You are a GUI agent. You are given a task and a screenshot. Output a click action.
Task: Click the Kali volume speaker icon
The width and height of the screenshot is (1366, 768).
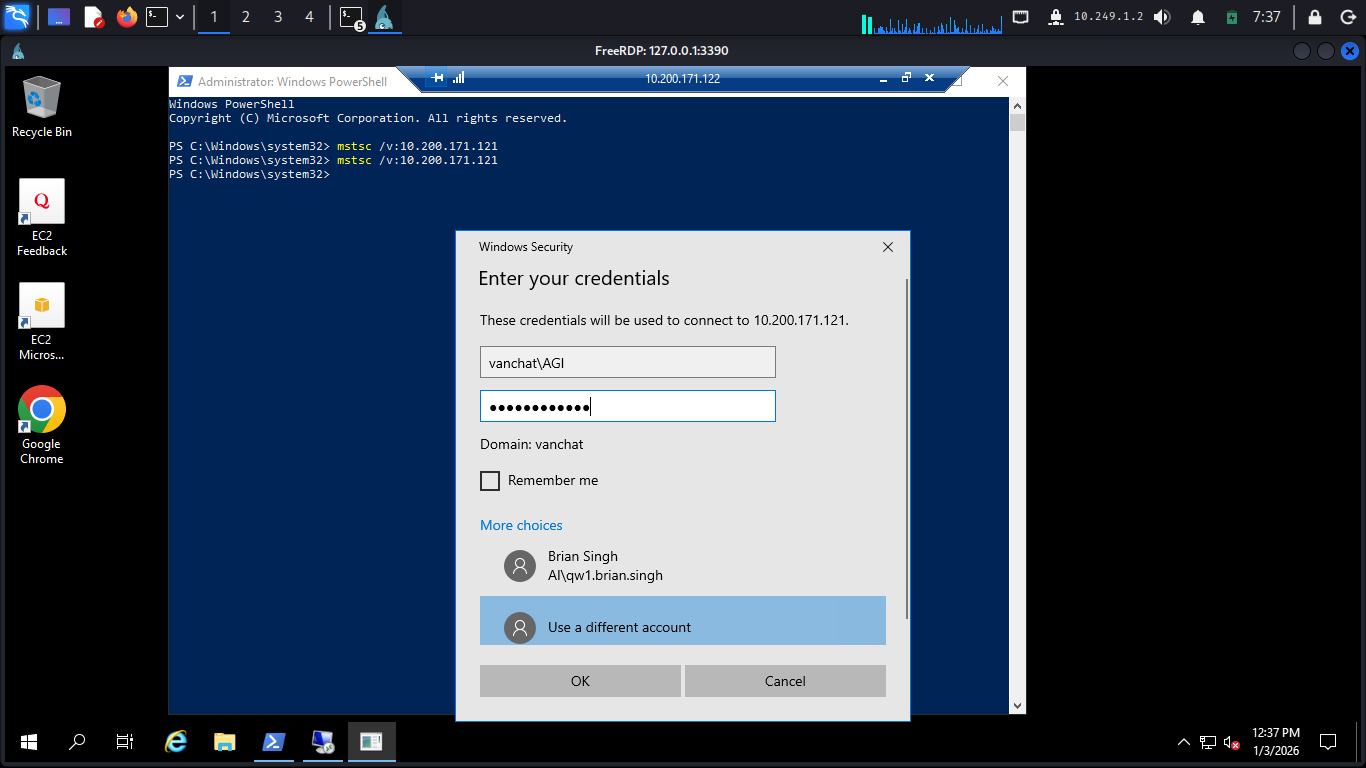(x=1162, y=17)
